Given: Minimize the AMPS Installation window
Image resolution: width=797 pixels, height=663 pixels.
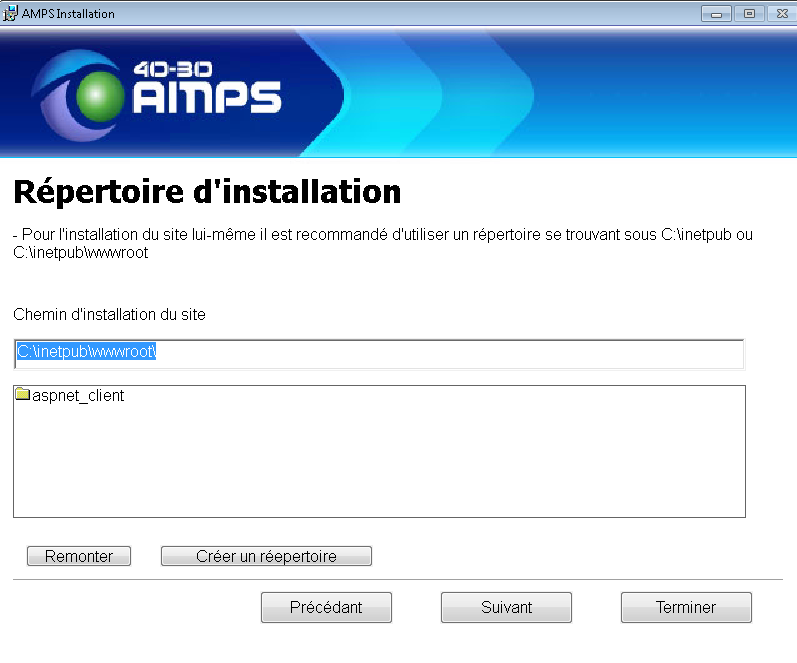Looking at the screenshot, I should tap(716, 14).
